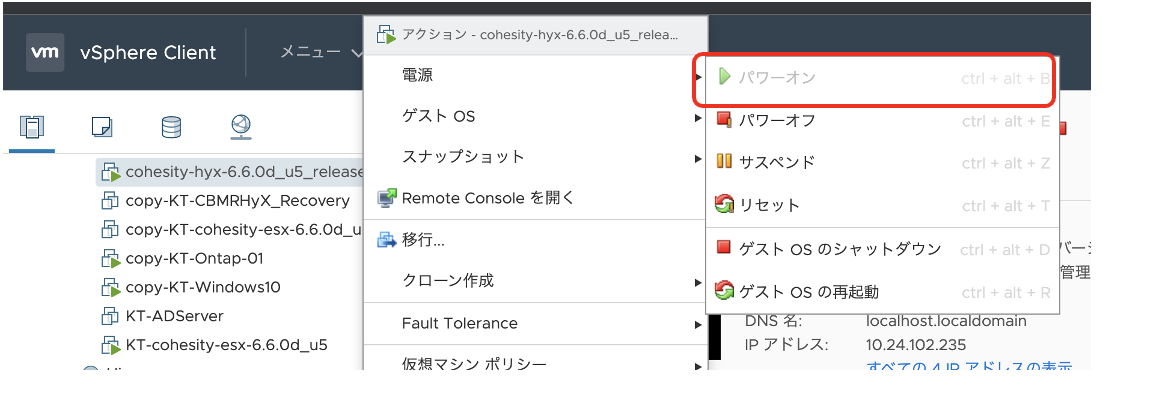
Task: Click yellow suspend pause icon
Action: [x=724, y=161]
